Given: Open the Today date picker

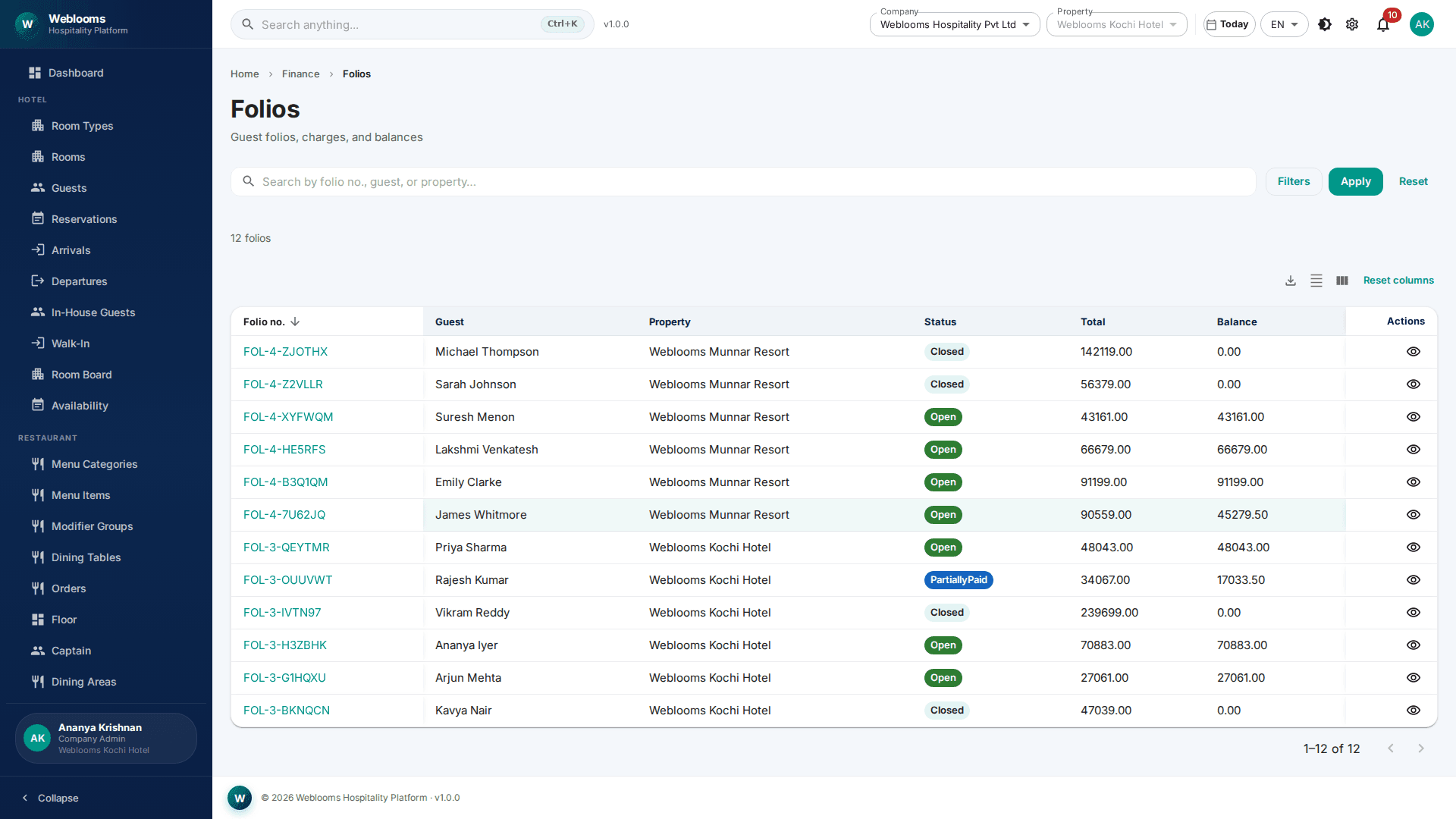Looking at the screenshot, I should pyautogui.click(x=1229, y=24).
